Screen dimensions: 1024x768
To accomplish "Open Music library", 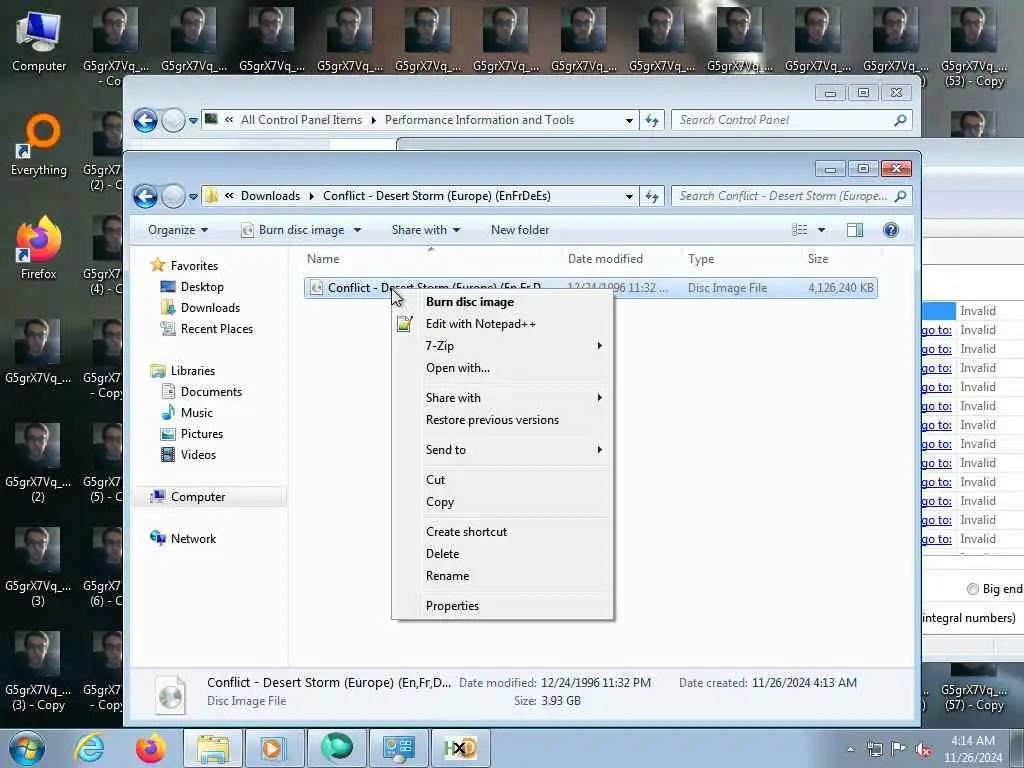I will pos(197,413).
